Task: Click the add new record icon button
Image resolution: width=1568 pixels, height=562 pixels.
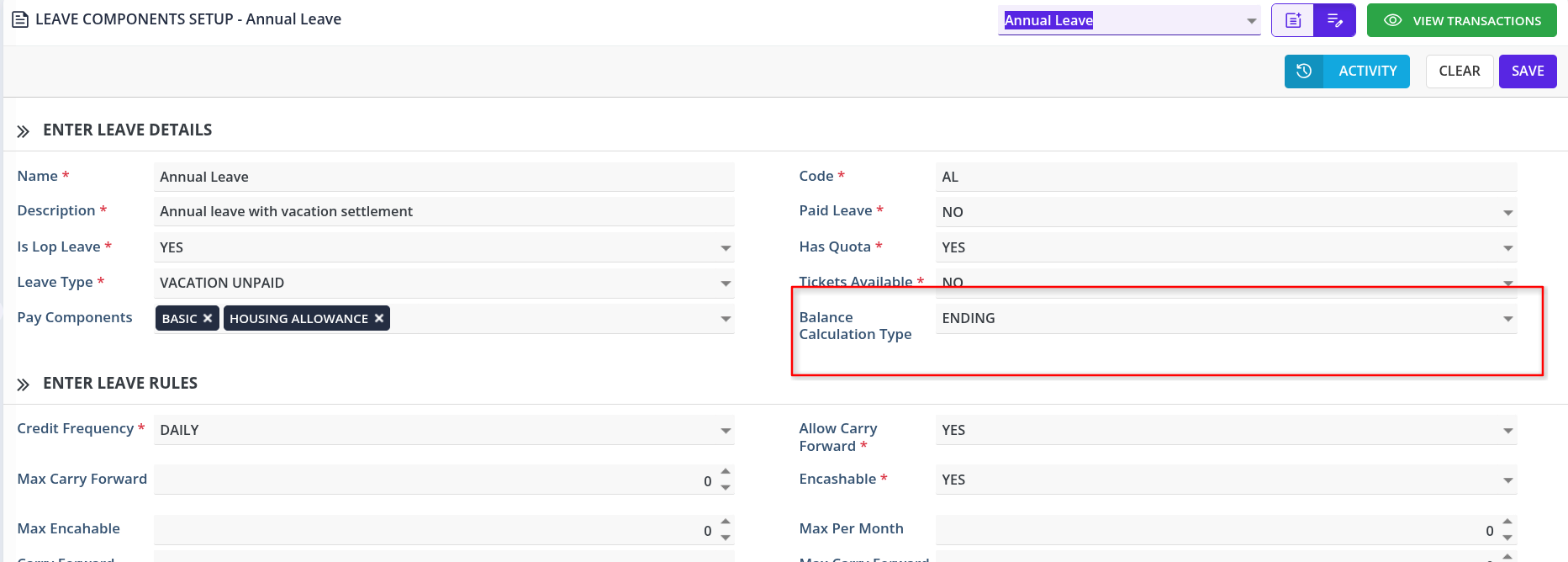Action: point(1293,20)
